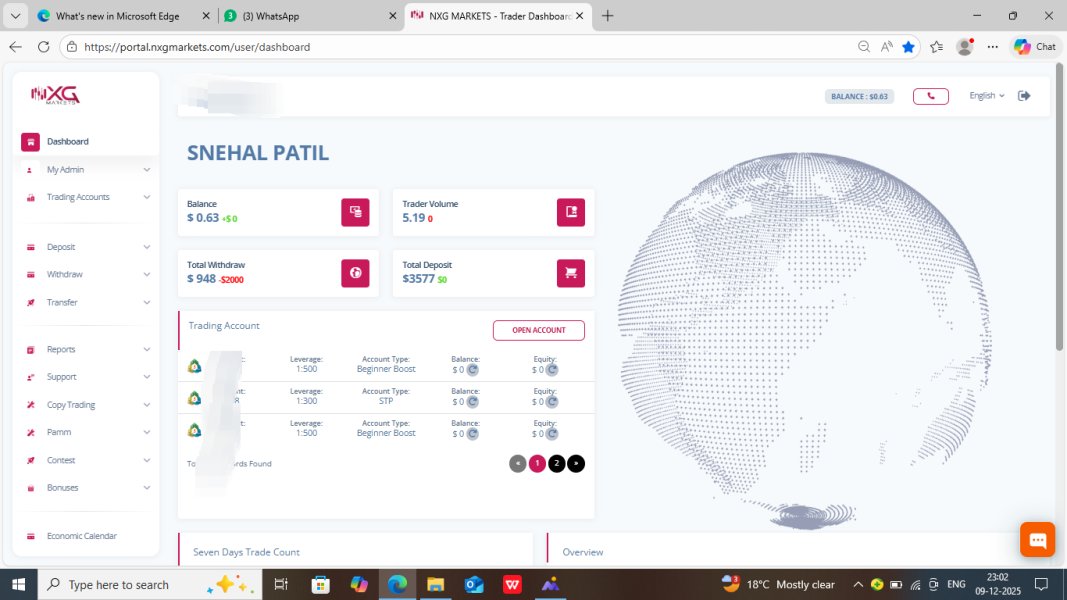Open the English language dropdown

point(986,96)
